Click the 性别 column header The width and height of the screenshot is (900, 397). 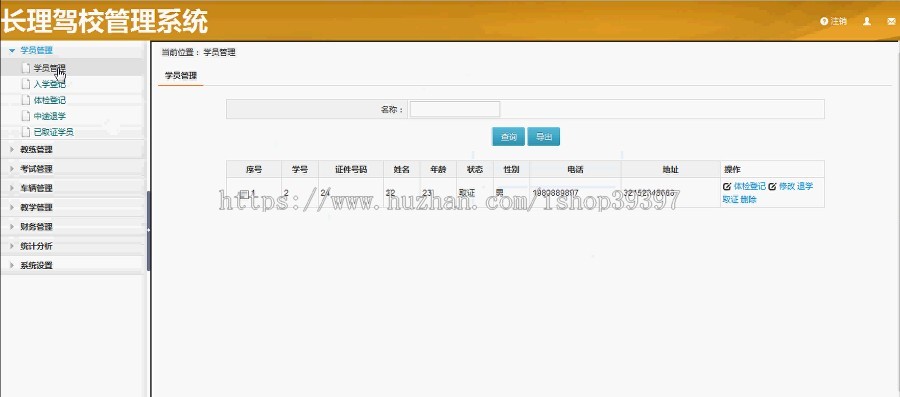point(511,169)
